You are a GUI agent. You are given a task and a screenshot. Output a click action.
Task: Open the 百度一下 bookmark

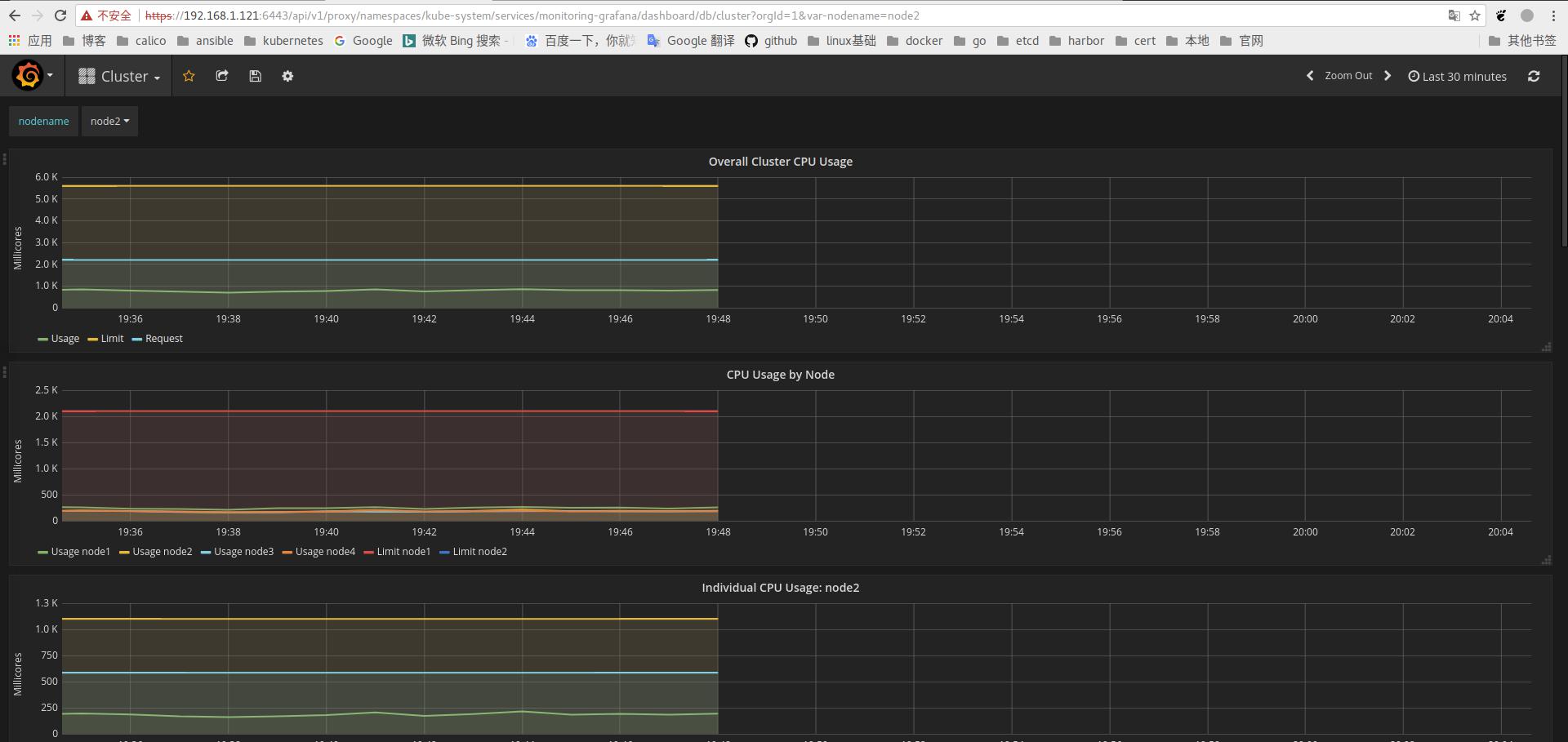581,41
